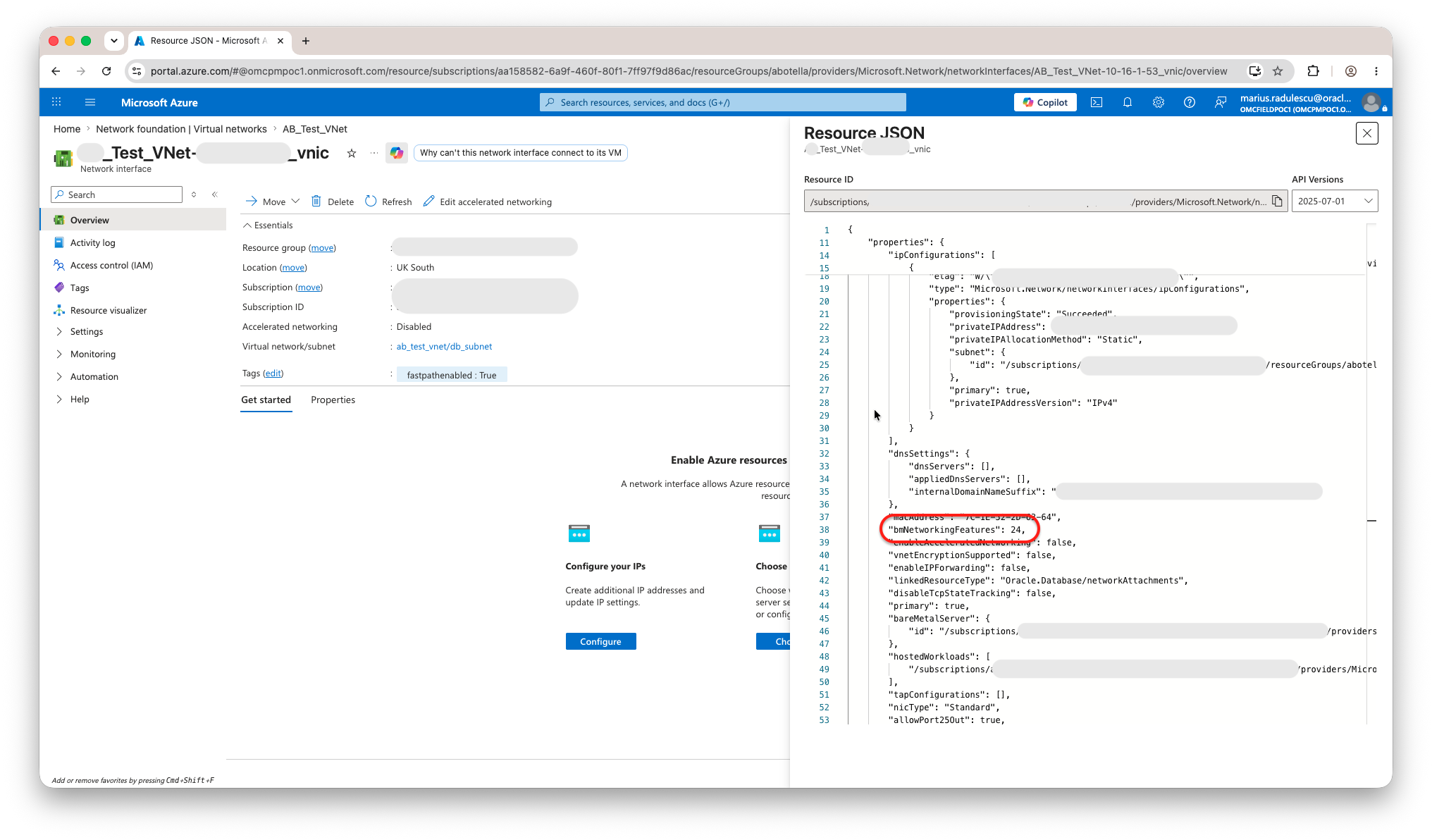The height and width of the screenshot is (840, 1432).
Task: Open the notifications bell
Action: [1128, 102]
